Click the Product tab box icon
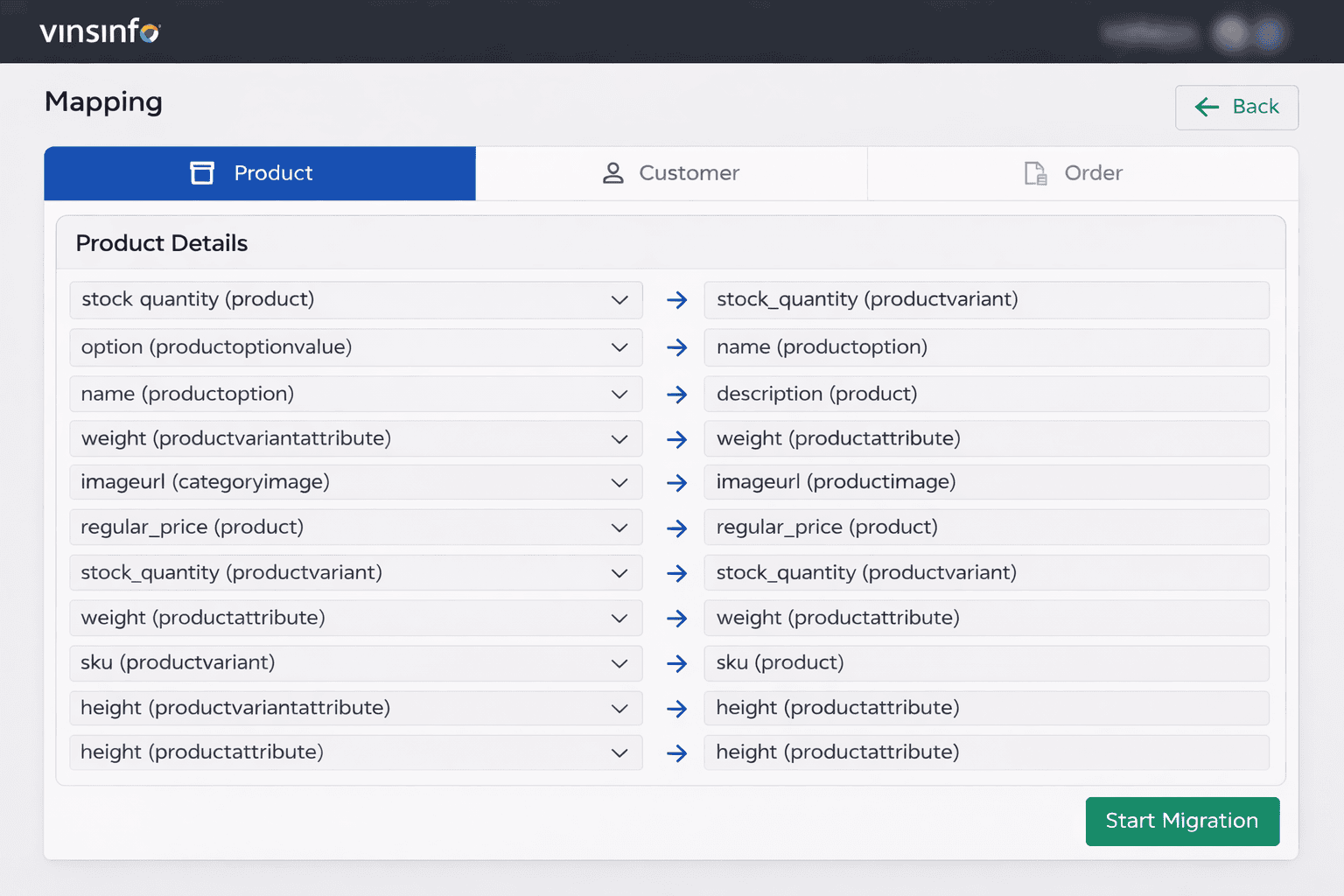This screenshot has height=896, width=1344. (202, 173)
